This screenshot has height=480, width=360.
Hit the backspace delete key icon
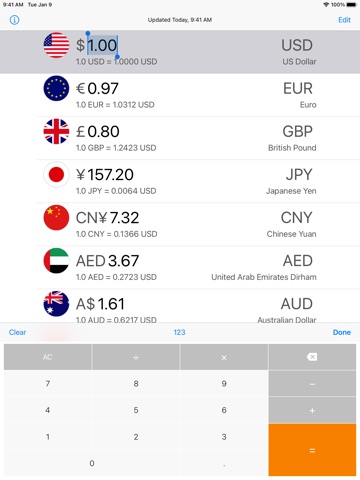click(x=312, y=357)
